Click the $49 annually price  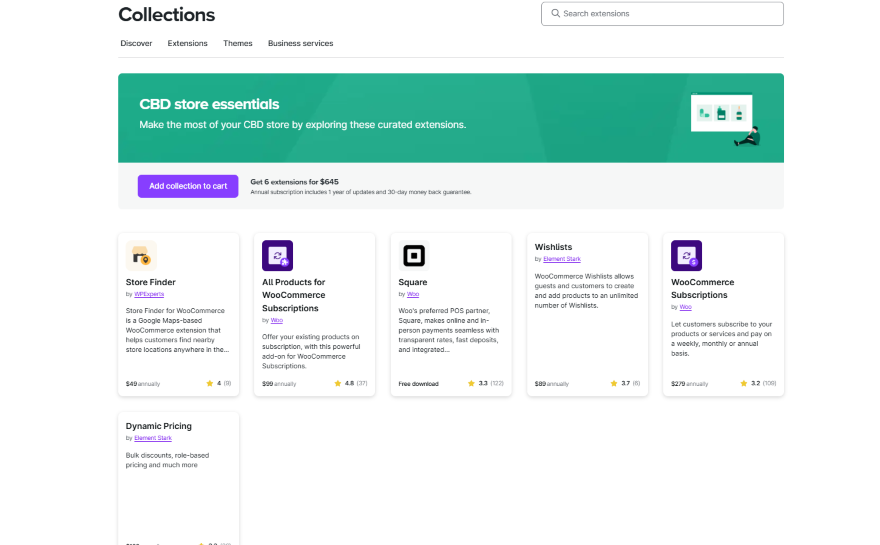pyautogui.click(x=143, y=384)
